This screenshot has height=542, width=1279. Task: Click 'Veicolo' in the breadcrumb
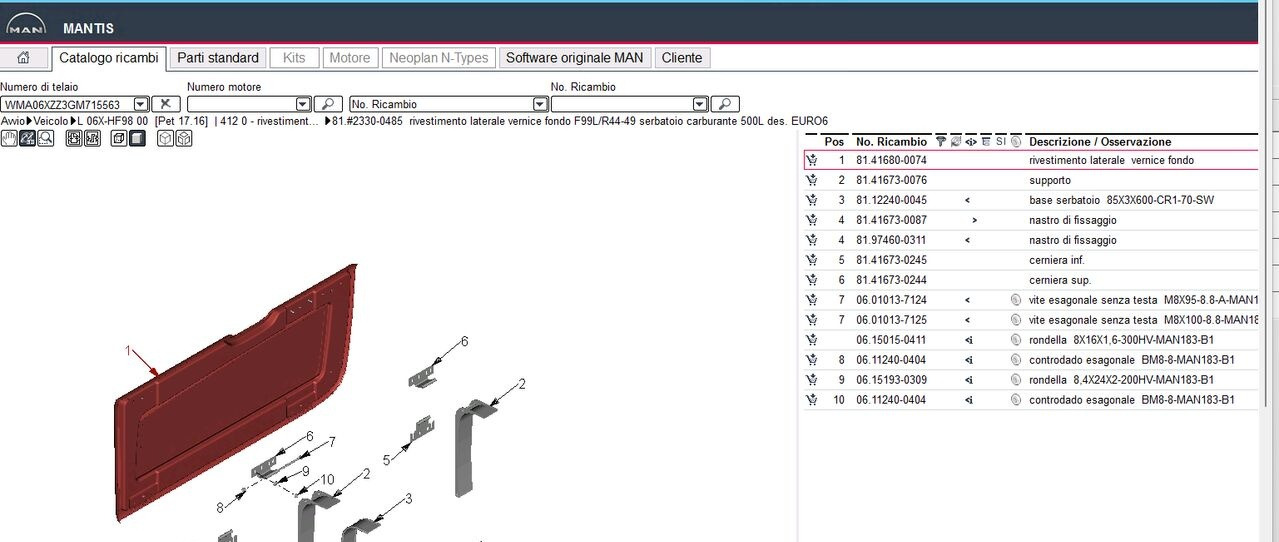51,121
